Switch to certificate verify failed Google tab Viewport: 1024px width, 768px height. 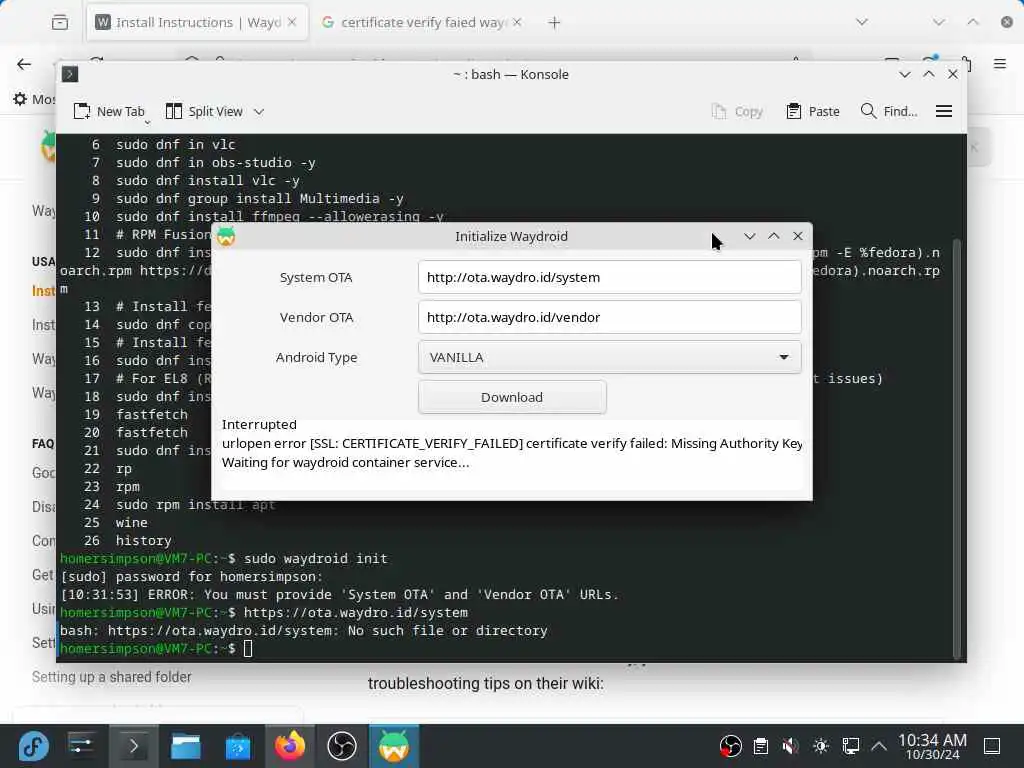[421, 22]
